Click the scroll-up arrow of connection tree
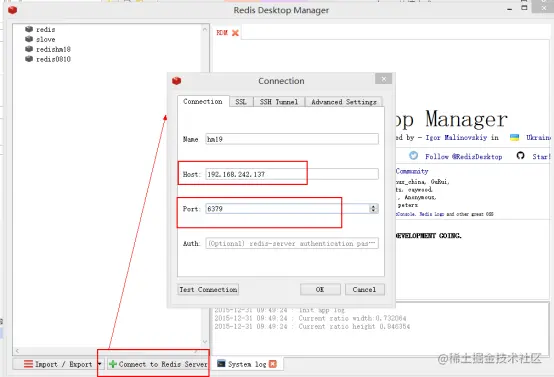This screenshot has width=554, height=377. (205, 30)
